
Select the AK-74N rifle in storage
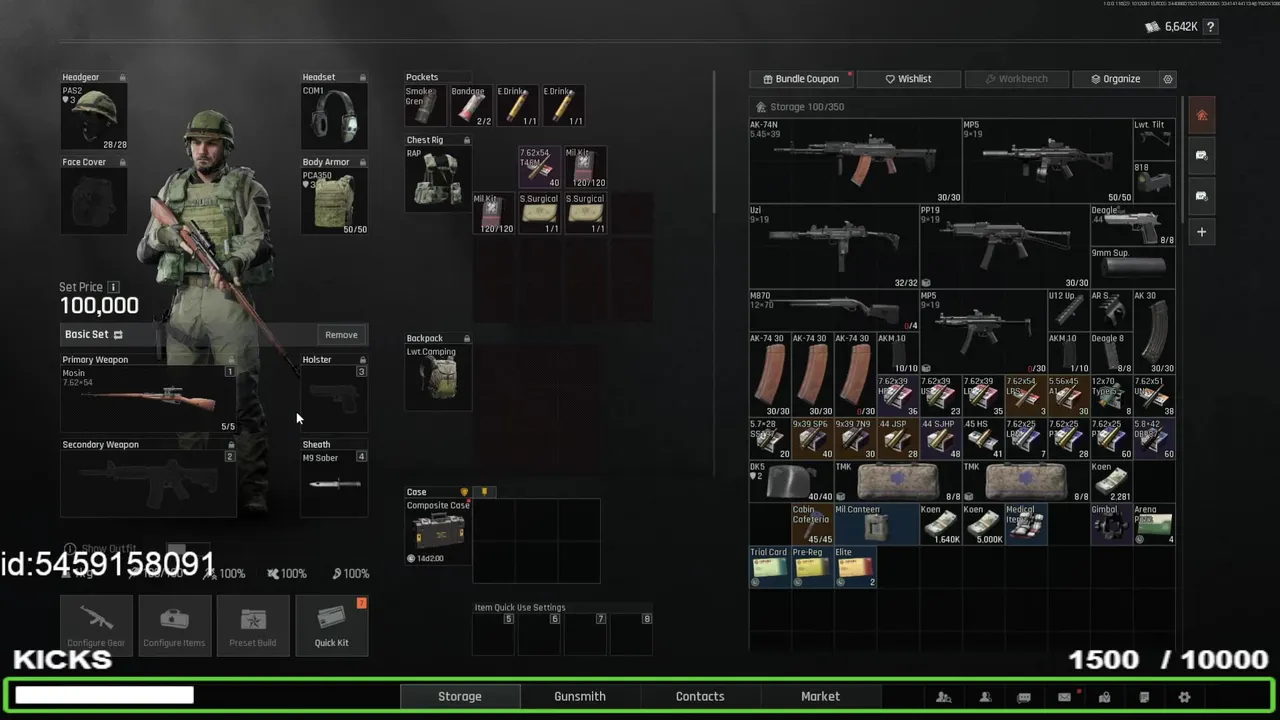pos(855,161)
